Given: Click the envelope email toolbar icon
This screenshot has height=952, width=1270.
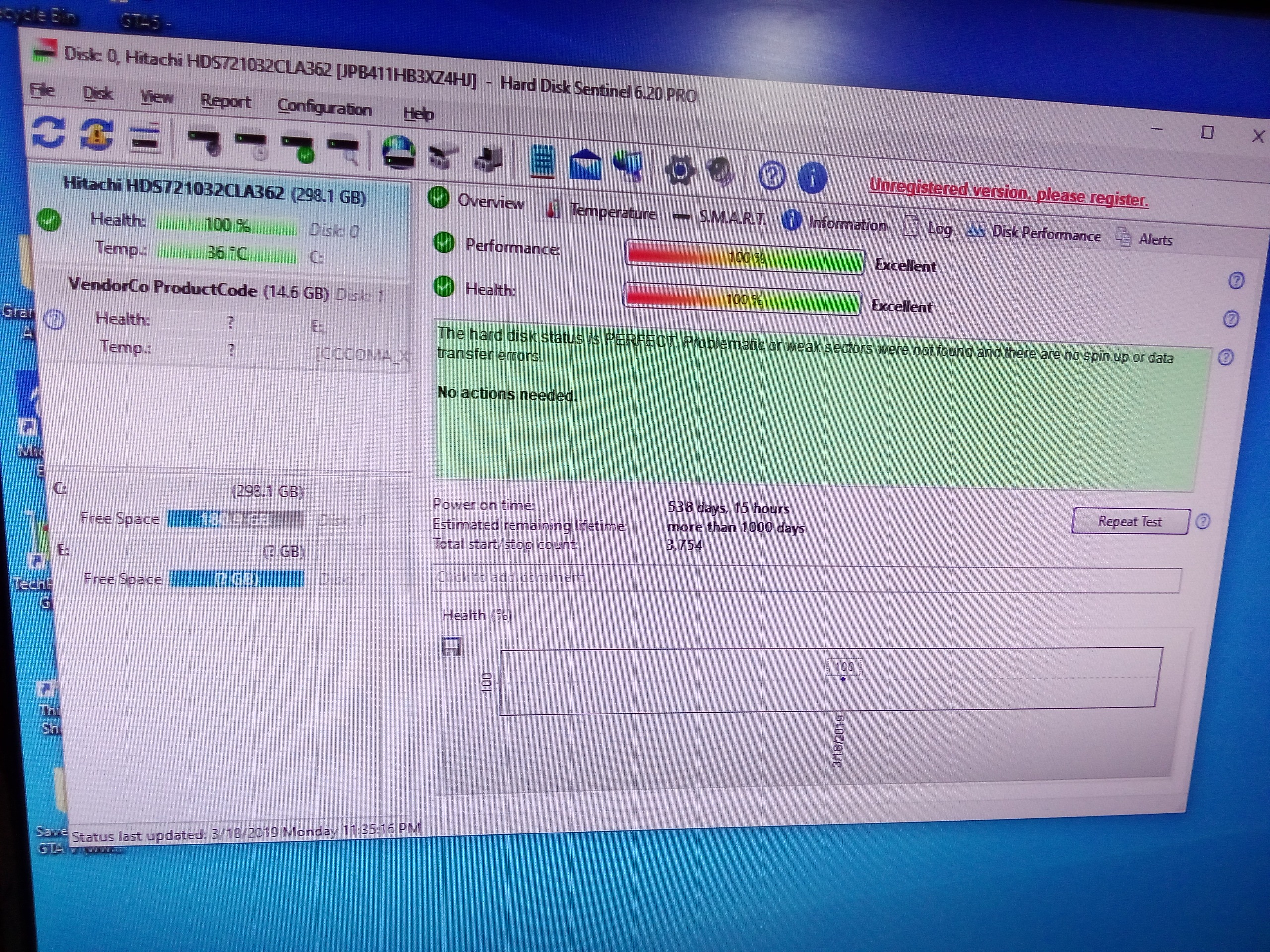Looking at the screenshot, I should tap(584, 164).
